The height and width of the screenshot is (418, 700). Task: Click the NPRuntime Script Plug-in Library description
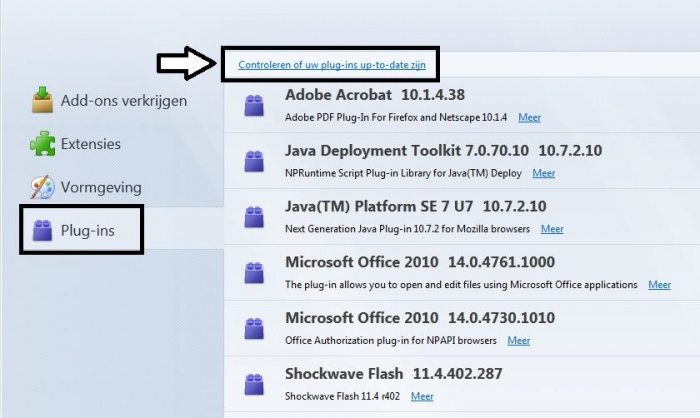(403, 173)
